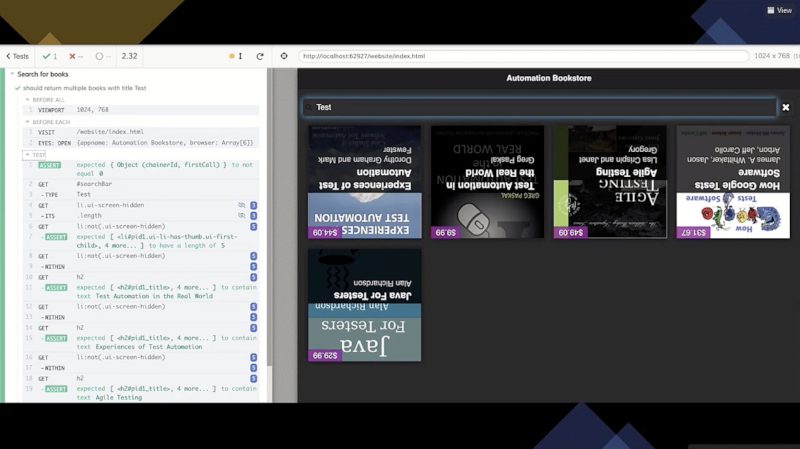The image size is (800, 449).
Task: Collapse the 'Search for books' suite
Action: click(x=11, y=74)
